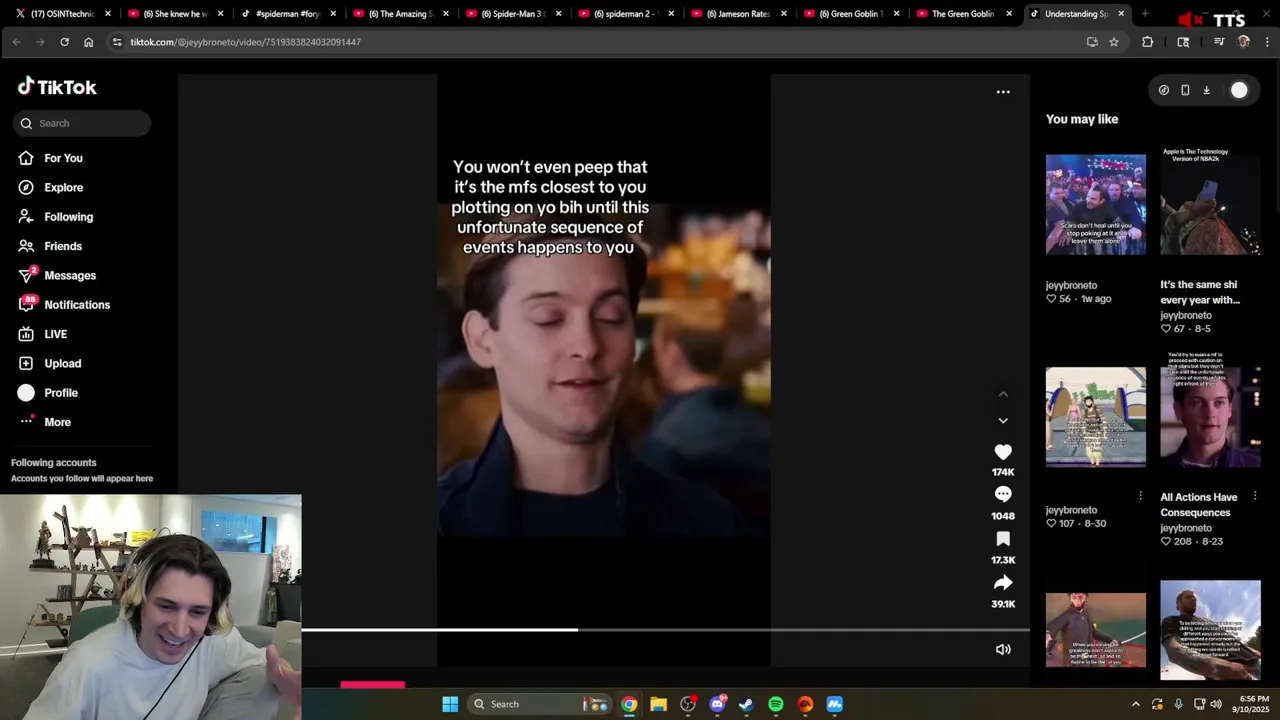The width and height of the screenshot is (1280, 720).
Task: Seek on the video progress bar
Action: click(x=665, y=630)
